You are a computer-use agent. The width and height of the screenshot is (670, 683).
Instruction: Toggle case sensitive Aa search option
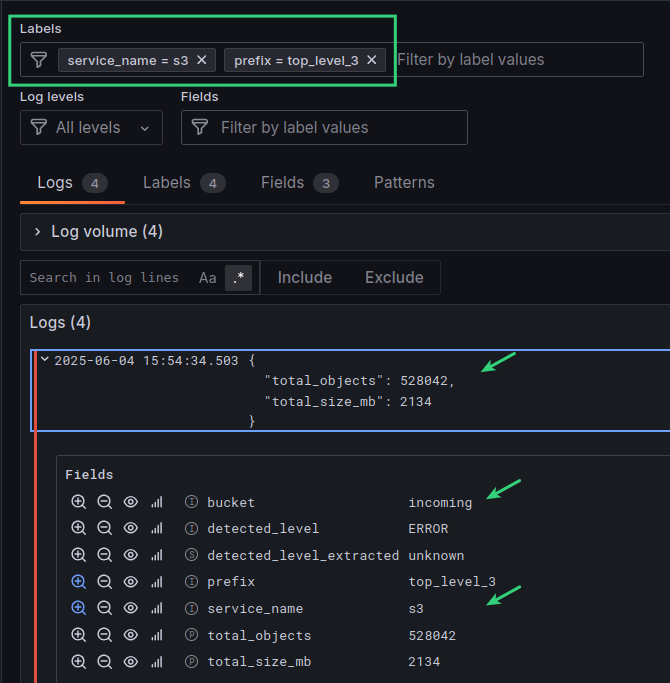[207, 278]
